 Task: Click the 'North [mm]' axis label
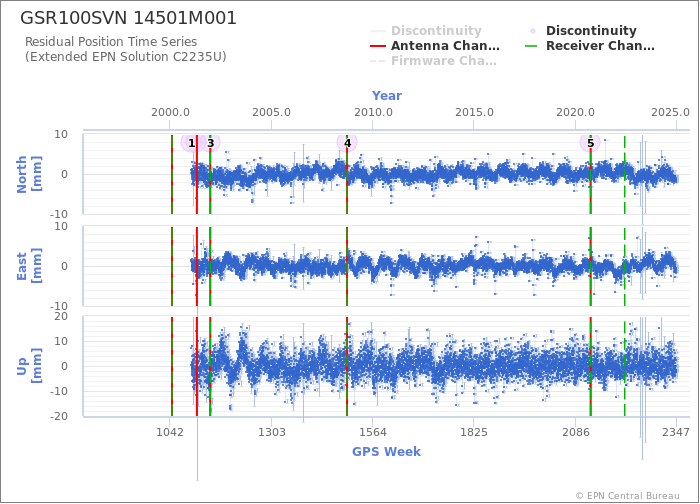tap(29, 174)
